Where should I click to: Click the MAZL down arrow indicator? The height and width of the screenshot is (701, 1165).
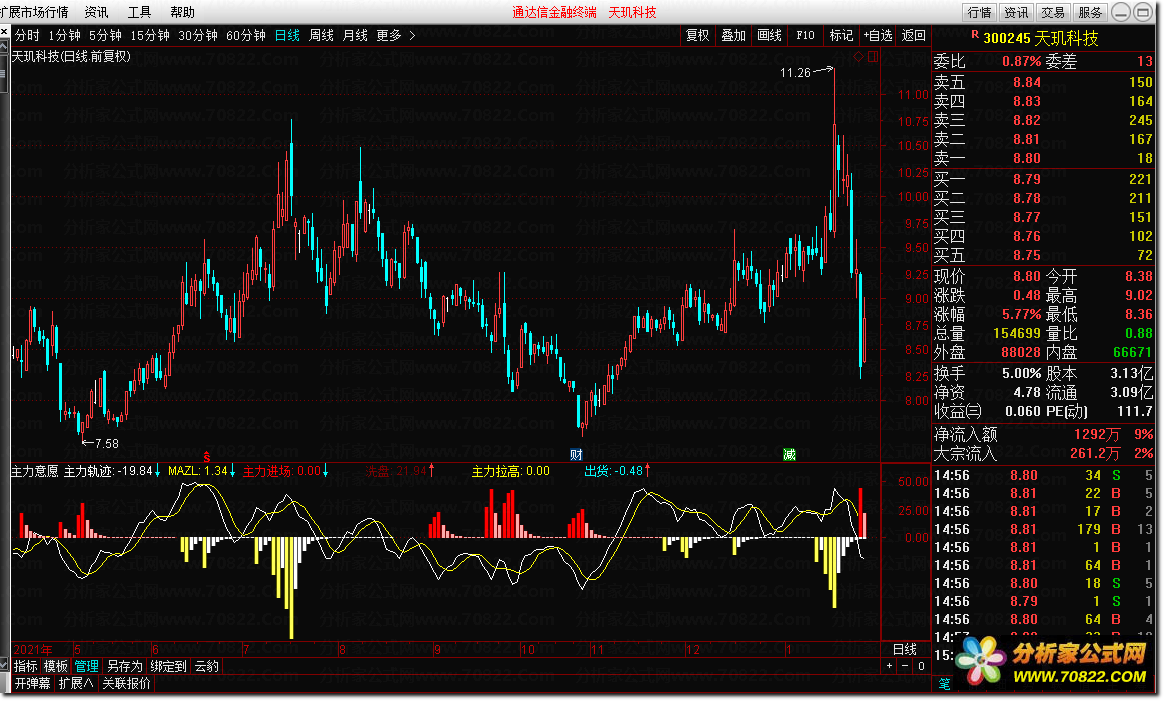[233, 471]
